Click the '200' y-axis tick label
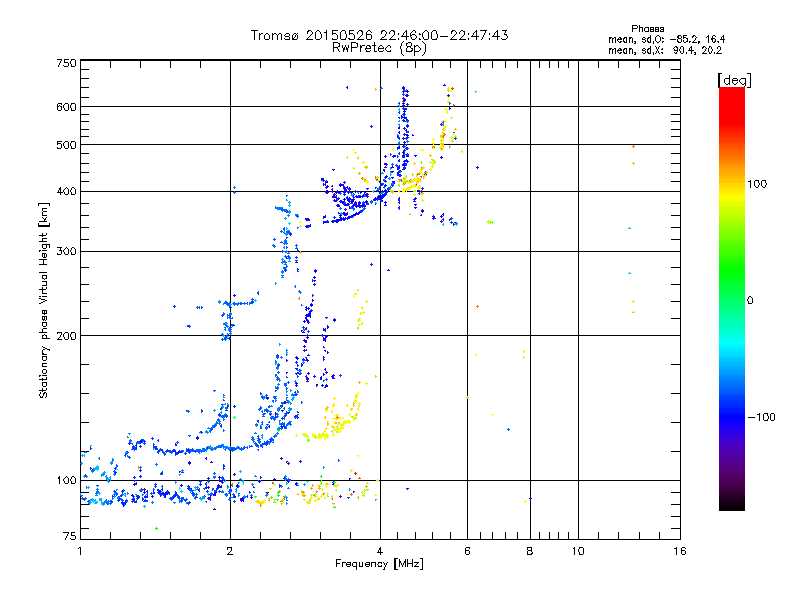The width and height of the screenshot is (800, 600). tap(66, 336)
